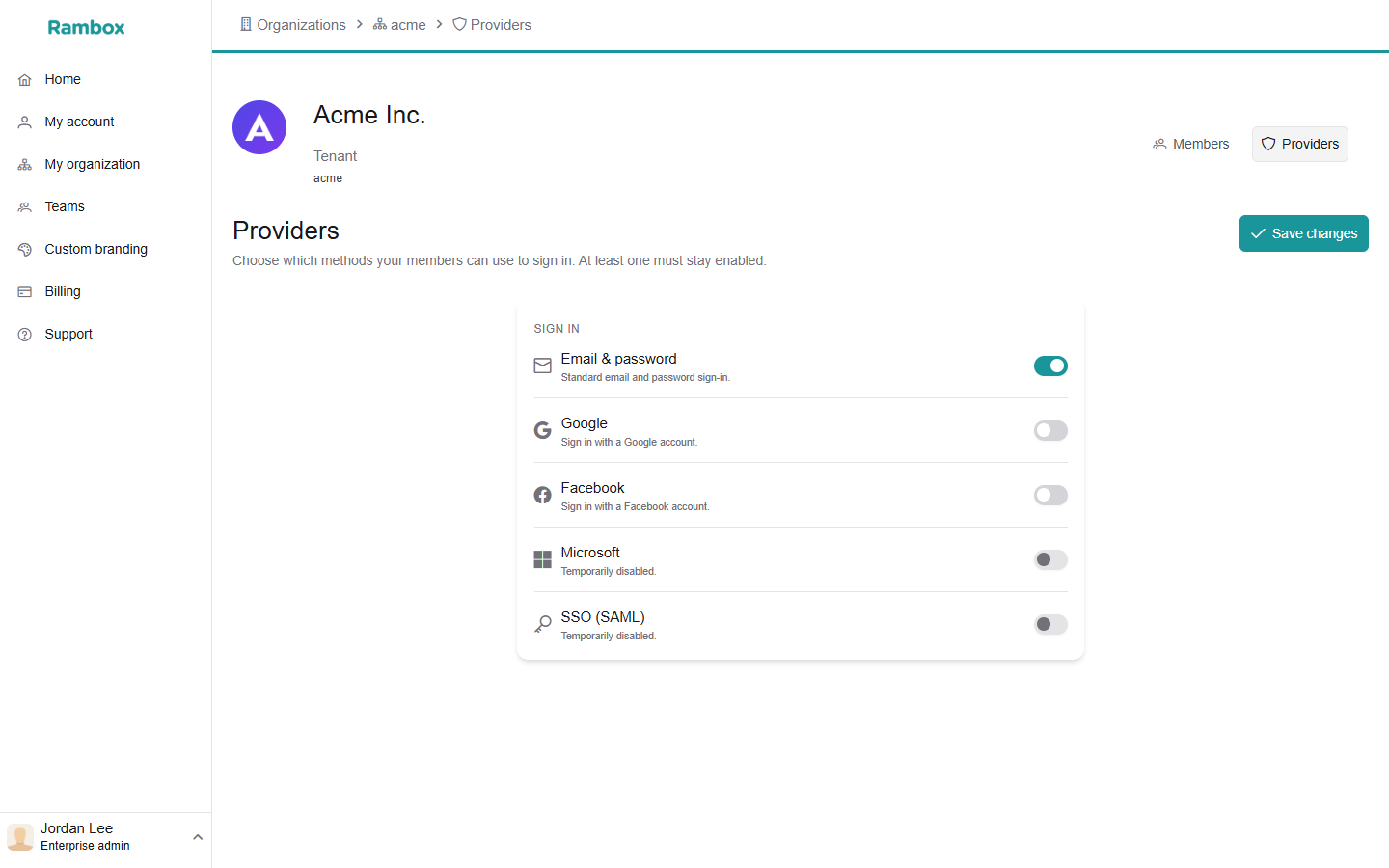Image resolution: width=1389 pixels, height=868 pixels.
Task: Click the shield icon on Providers tab
Action: tap(1268, 144)
